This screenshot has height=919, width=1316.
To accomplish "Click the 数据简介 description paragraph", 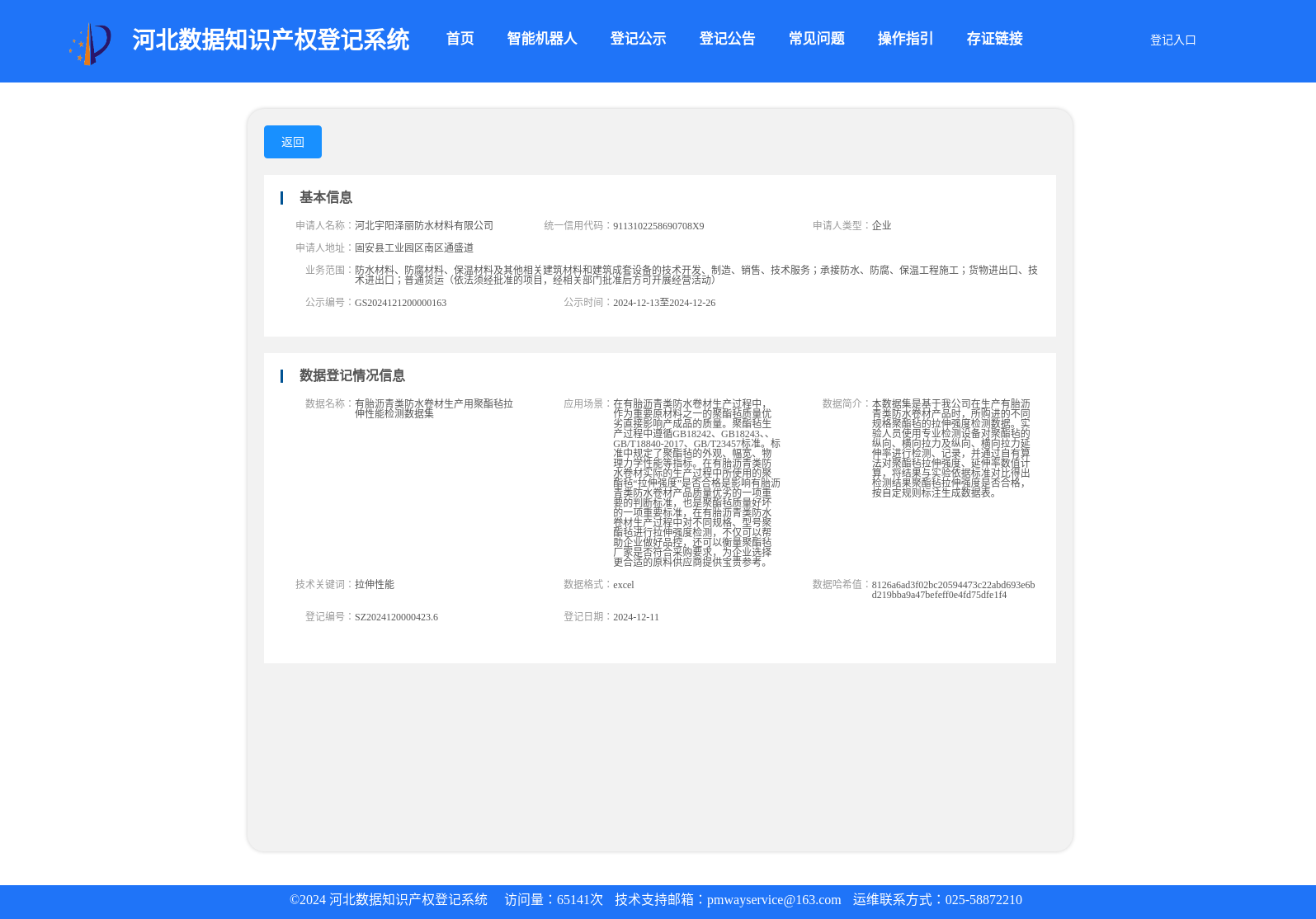I will click(951, 448).
